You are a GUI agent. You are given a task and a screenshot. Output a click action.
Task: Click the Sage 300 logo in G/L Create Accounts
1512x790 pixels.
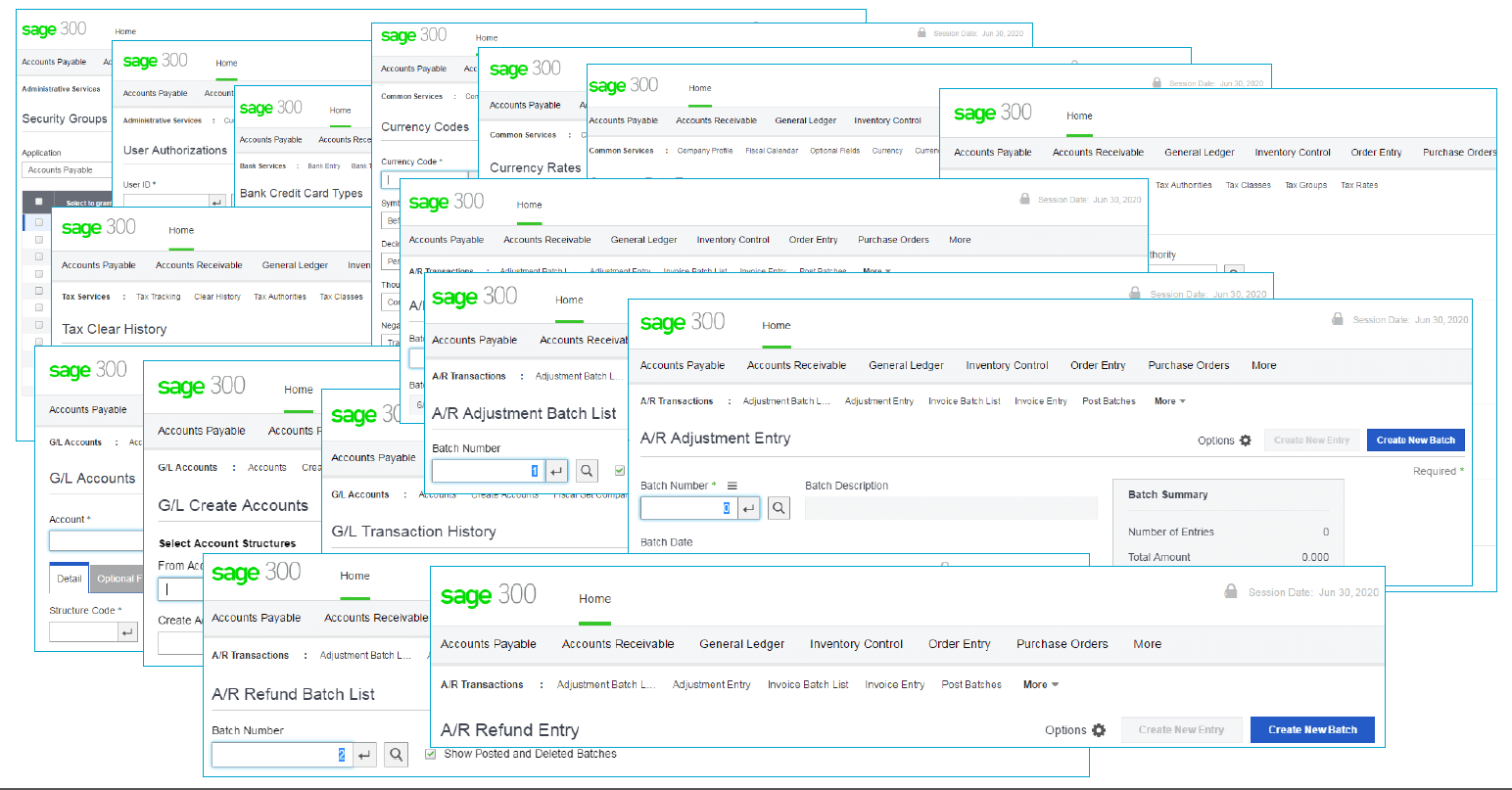[201, 386]
